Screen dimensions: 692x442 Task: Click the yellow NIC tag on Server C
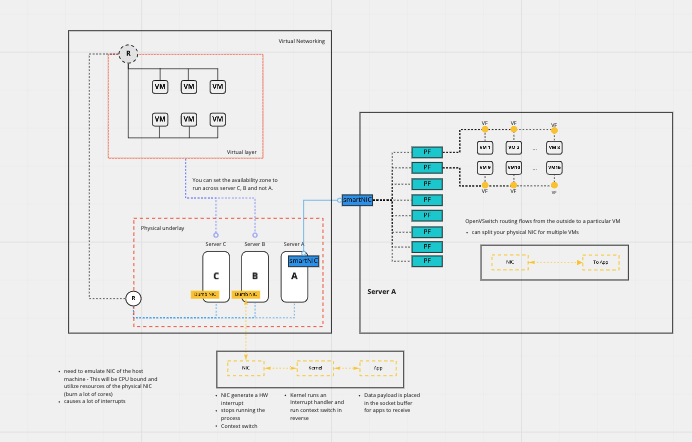tap(205, 294)
